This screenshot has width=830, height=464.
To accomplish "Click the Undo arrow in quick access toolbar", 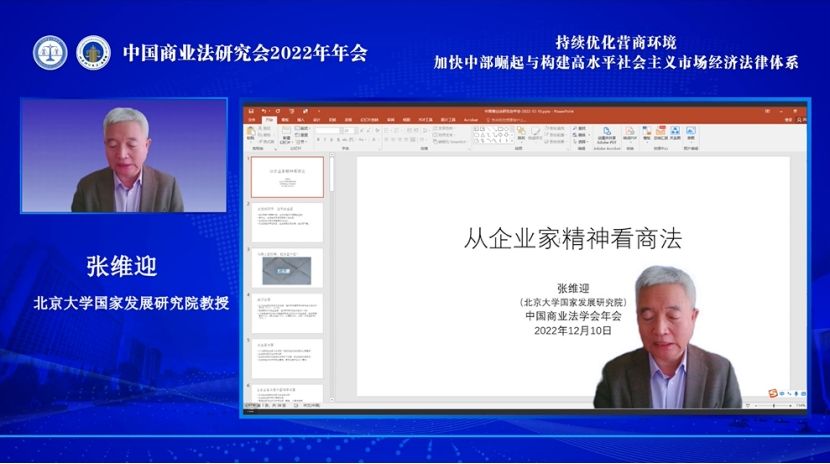I will pyautogui.click(x=263, y=110).
